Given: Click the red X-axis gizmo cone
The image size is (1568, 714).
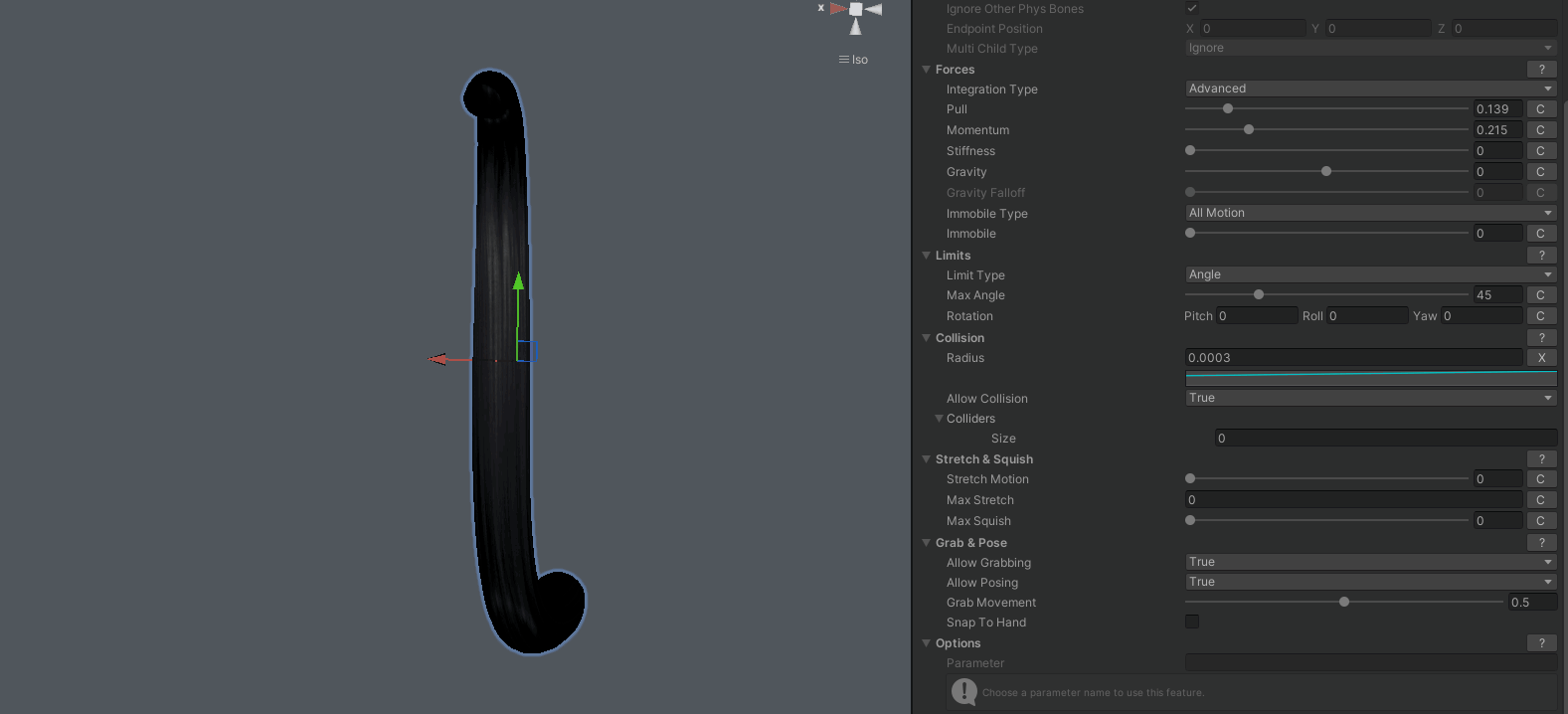Looking at the screenshot, I should click(838, 9).
